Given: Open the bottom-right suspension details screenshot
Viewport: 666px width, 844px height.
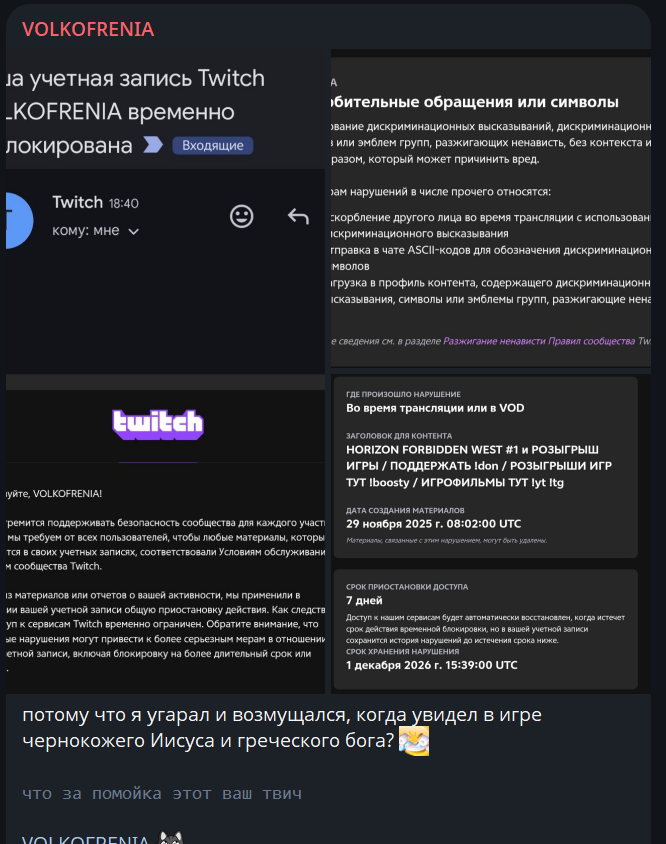Looking at the screenshot, I should click(491, 533).
